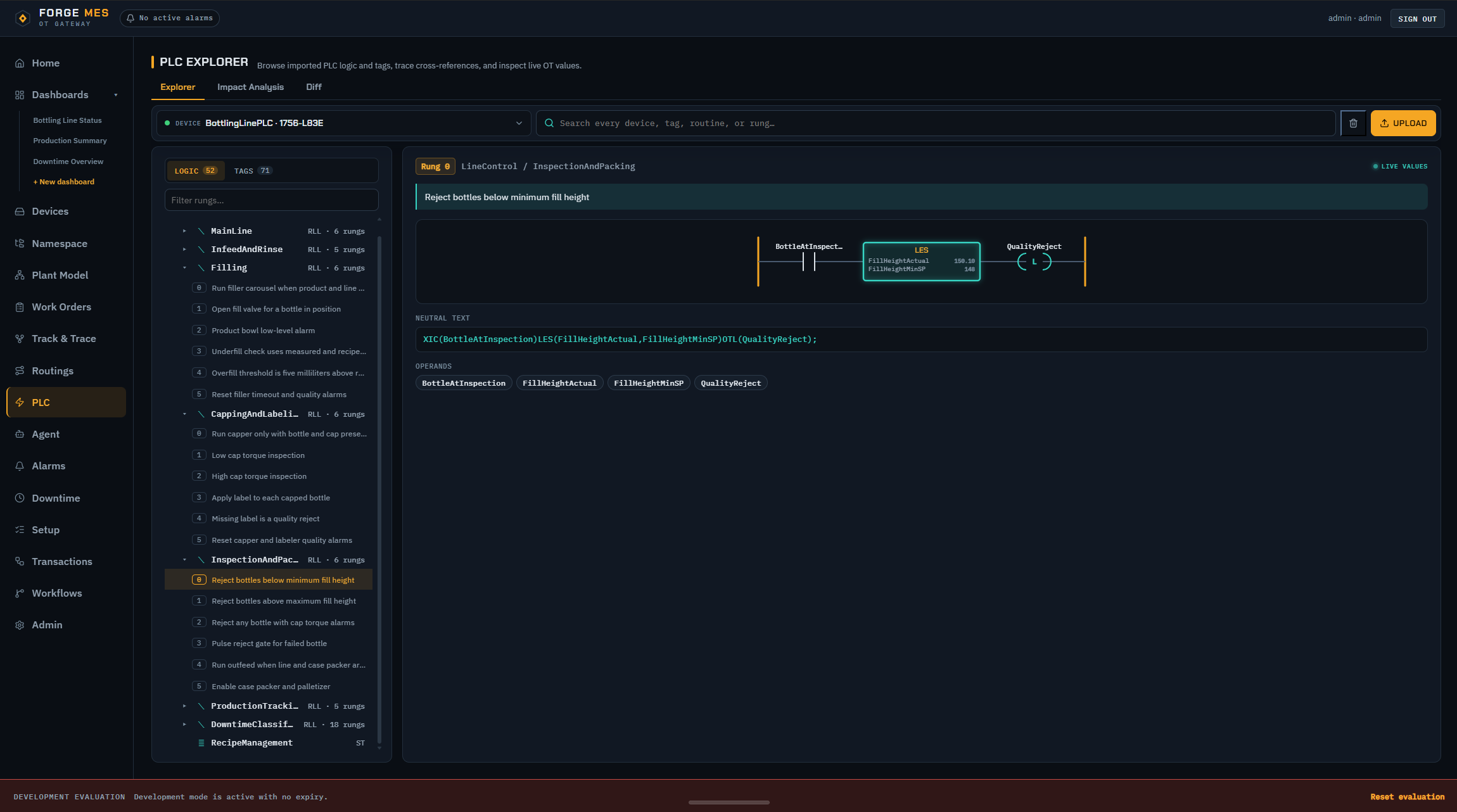The width and height of the screenshot is (1457, 812).
Task: Switch to the Explorer tab
Action: (178, 87)
